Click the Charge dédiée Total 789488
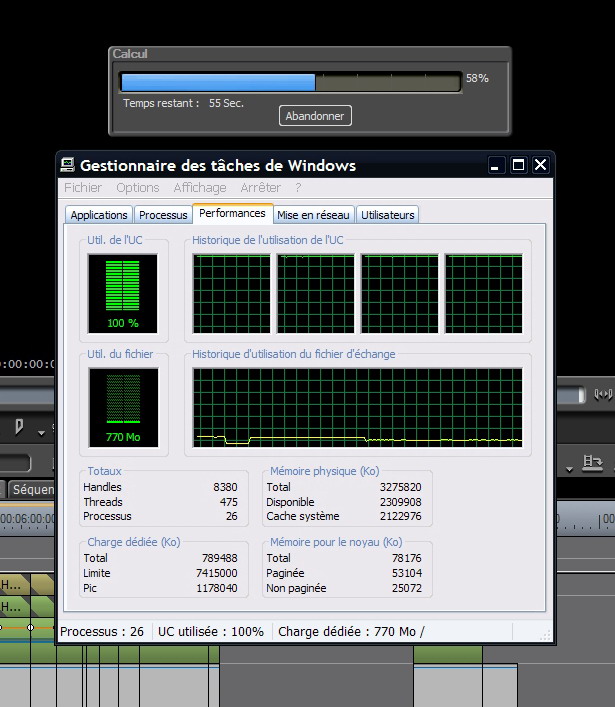This screenshot has width=615, height=707. pos(219,558)
